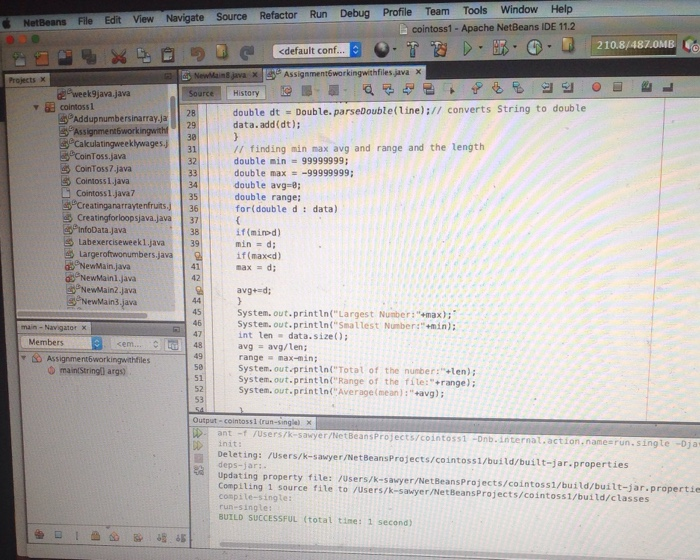Toggle Show Inherited Members in Navigator
This screenshot has height=560, width=700.
[x=39, y=535]
